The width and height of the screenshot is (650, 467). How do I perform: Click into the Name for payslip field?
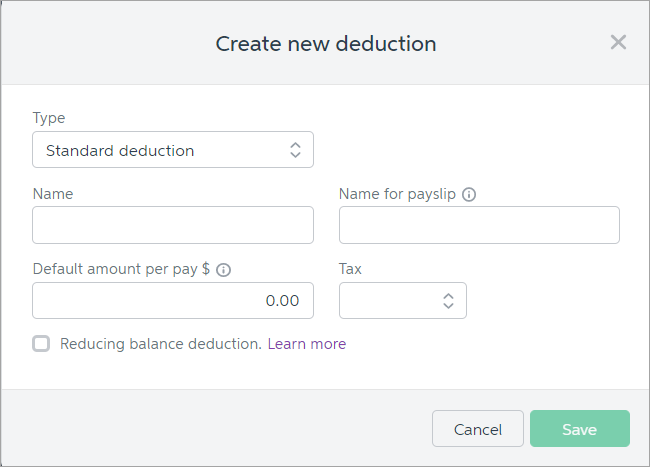[x=479, y=225]
